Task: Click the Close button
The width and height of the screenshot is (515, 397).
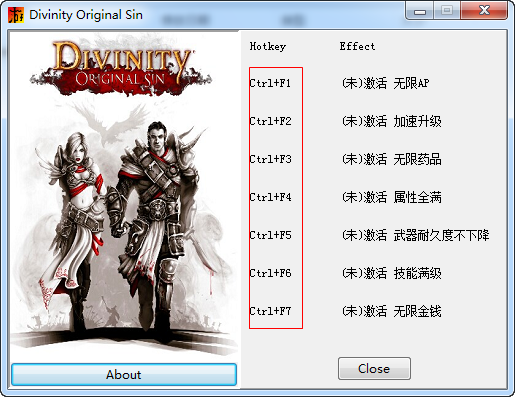Action: coord(374,369)
